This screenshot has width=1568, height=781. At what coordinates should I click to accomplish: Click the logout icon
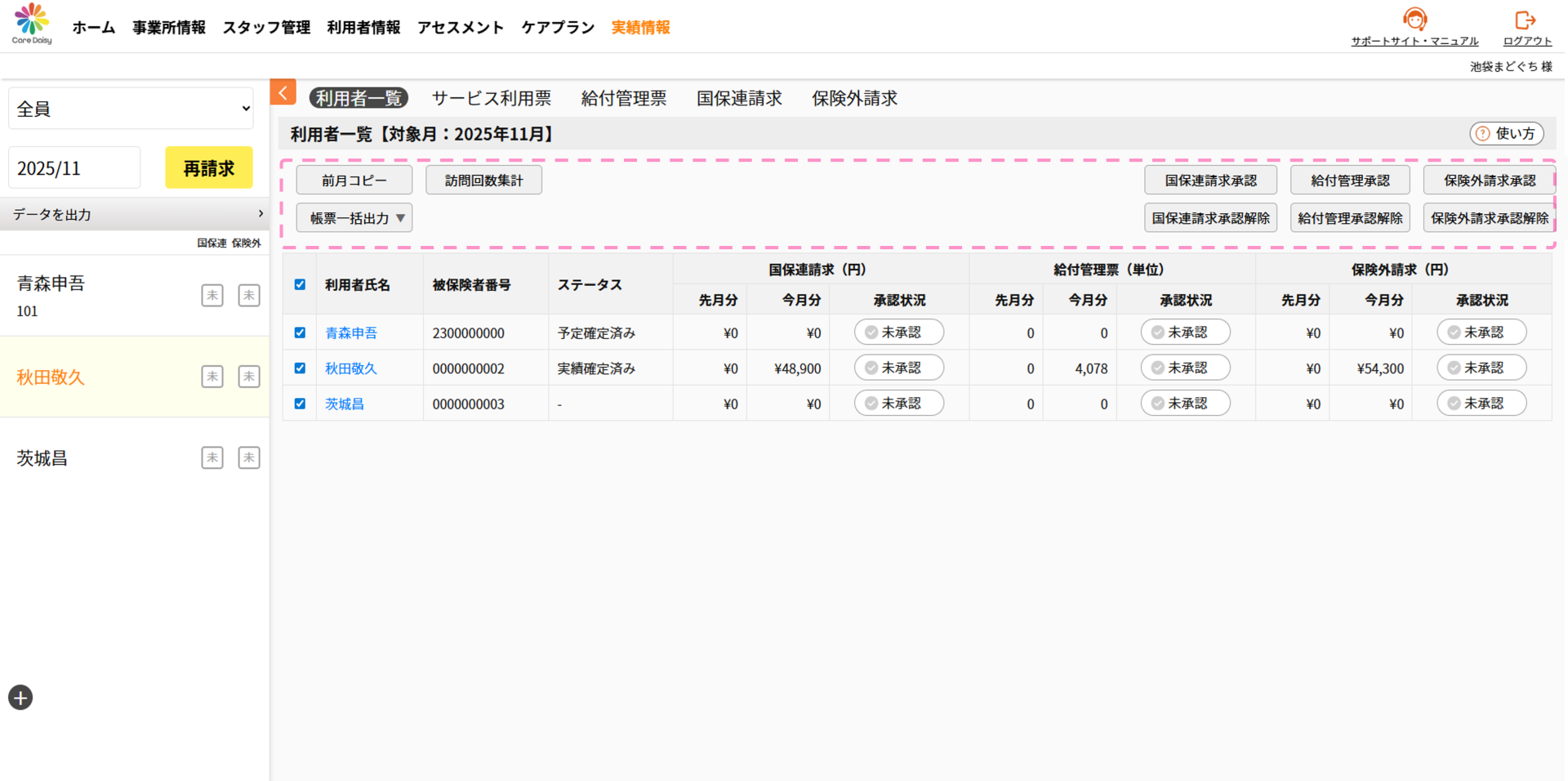coord(1525,20)
